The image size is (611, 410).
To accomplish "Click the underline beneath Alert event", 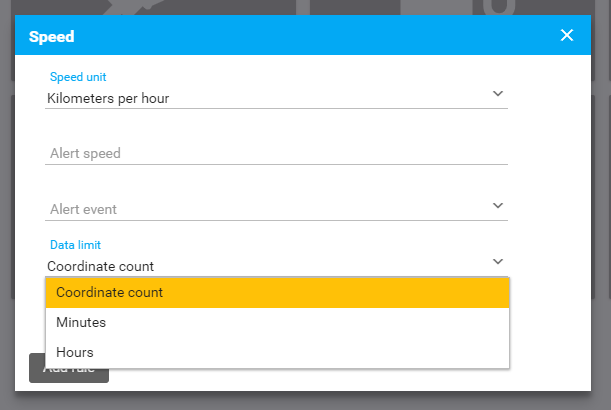I will [276, 220].
